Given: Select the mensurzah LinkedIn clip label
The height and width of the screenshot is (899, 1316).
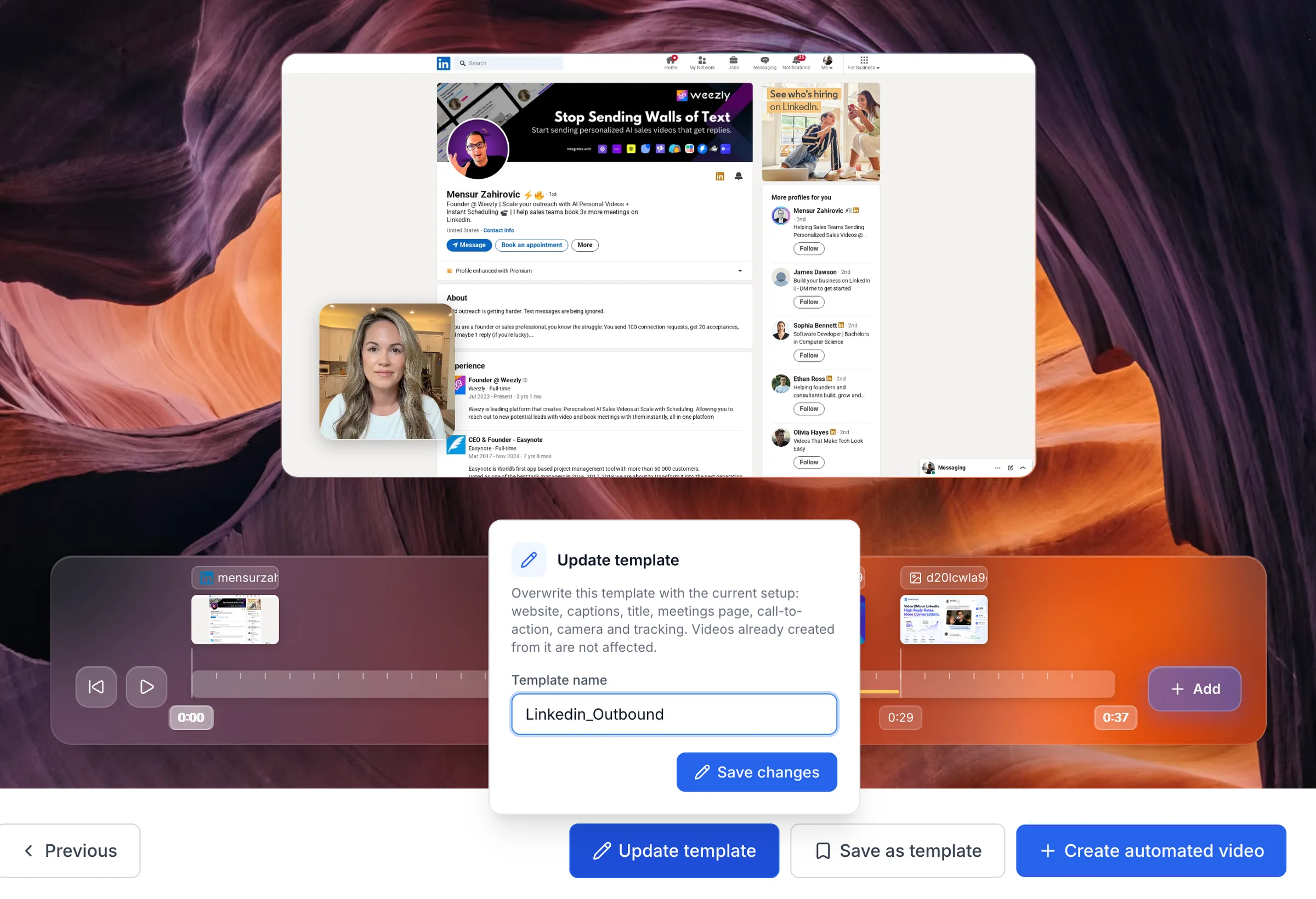Looking at the screenshot, I should coord(235,577).
